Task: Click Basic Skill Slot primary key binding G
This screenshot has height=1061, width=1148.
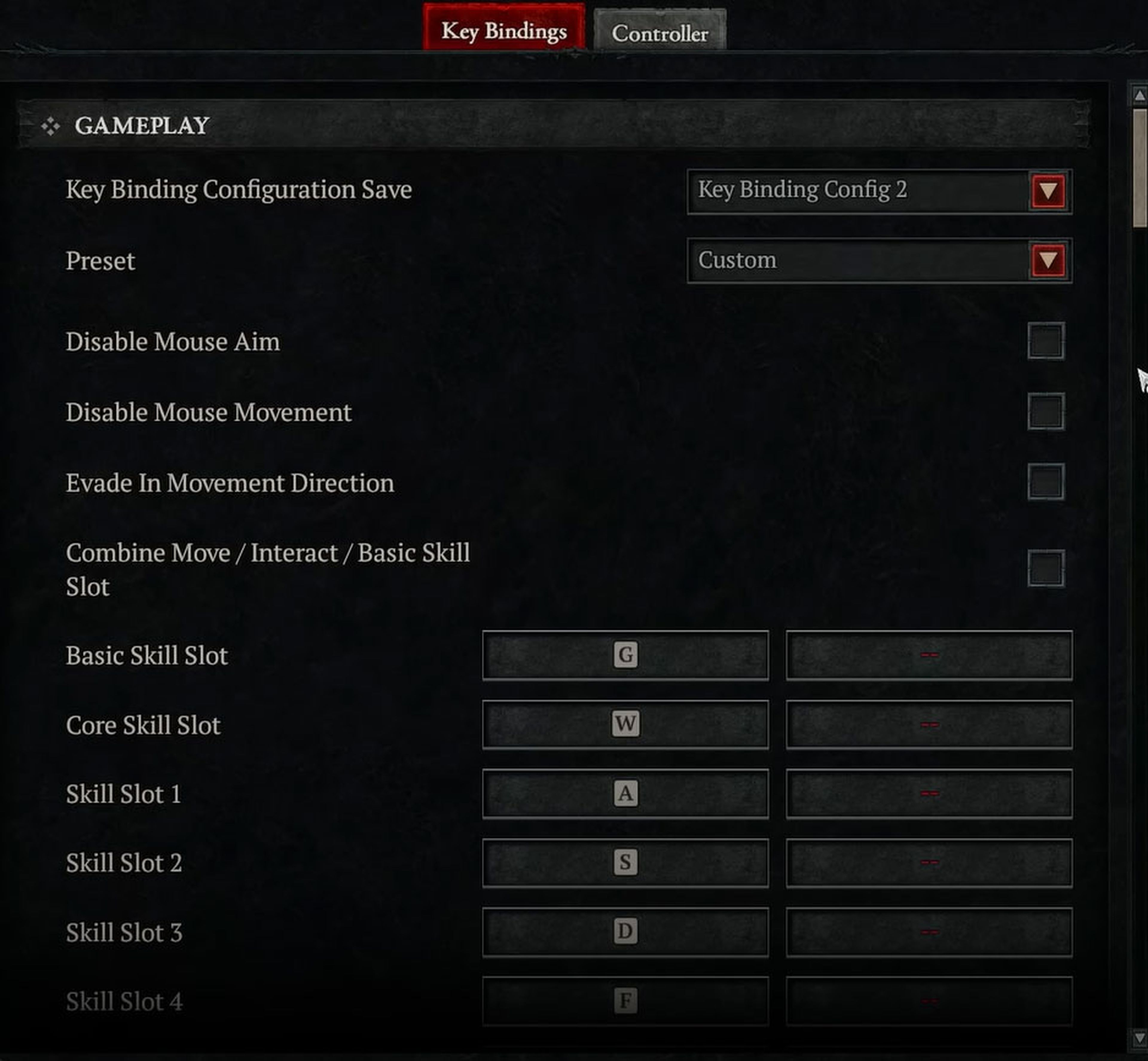Action: tap(625, 655)
